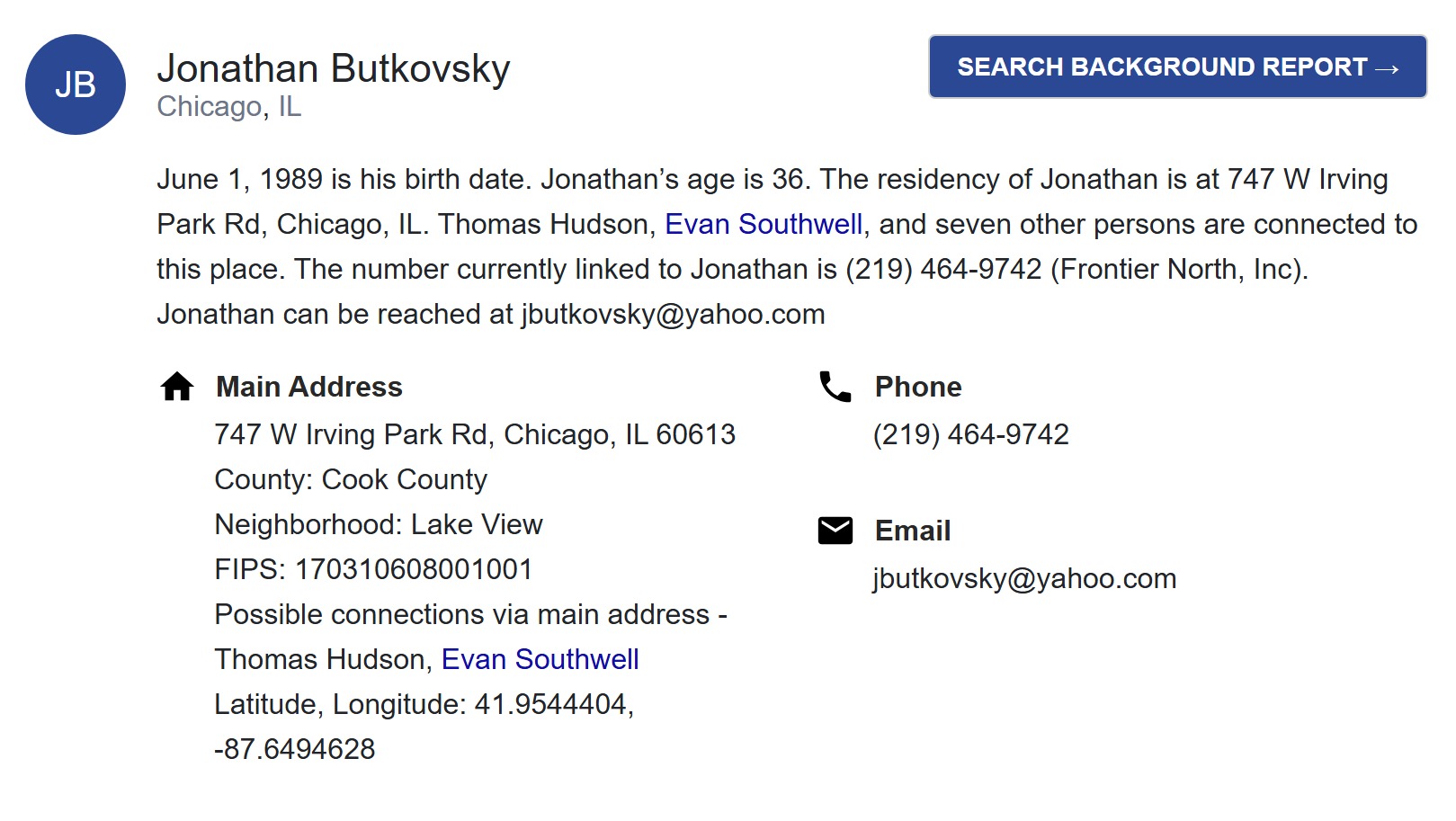This screenshot has width=1456, height=821.
Task: Click the envelope email icon
Action: click(835, 531)
